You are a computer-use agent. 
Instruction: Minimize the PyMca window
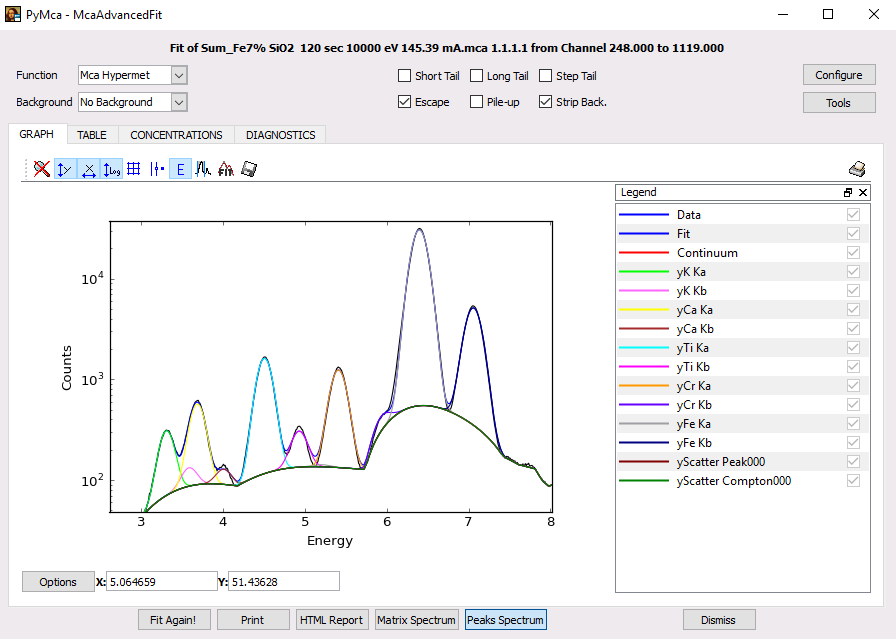[x=783, y=14]
